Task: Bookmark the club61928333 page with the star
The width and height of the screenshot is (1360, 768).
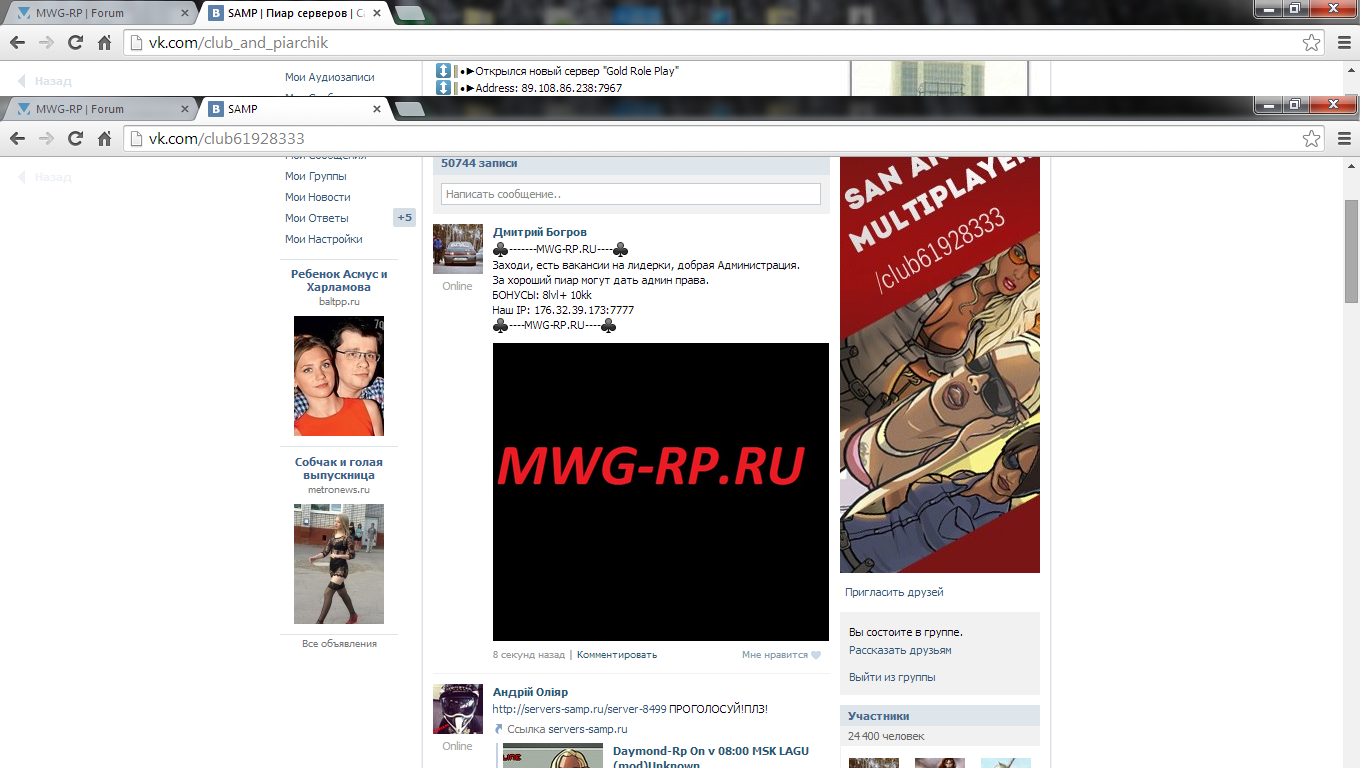Action: (1311, 139)
